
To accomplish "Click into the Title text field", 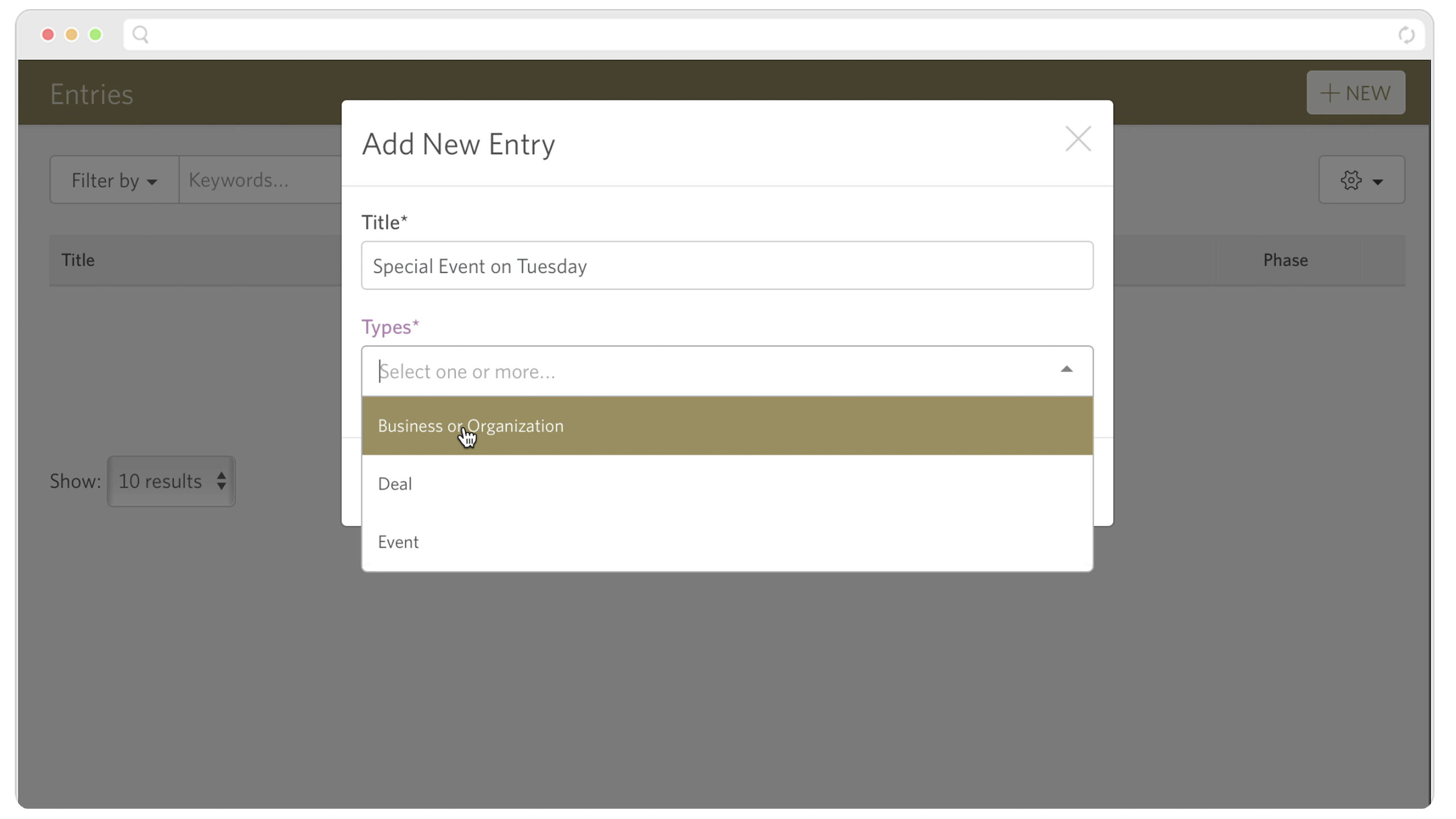I will point(727,266).
